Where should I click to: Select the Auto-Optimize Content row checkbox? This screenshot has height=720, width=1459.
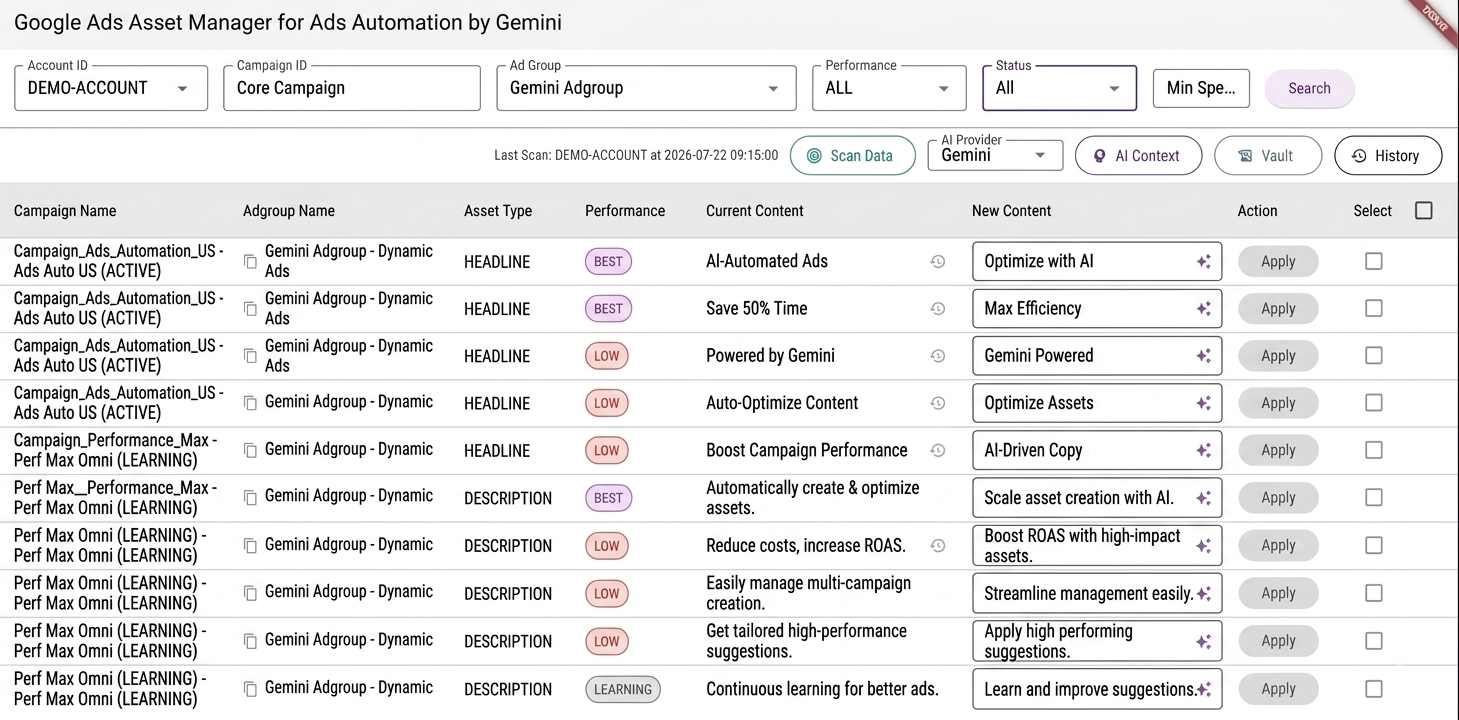point(1374,403)
